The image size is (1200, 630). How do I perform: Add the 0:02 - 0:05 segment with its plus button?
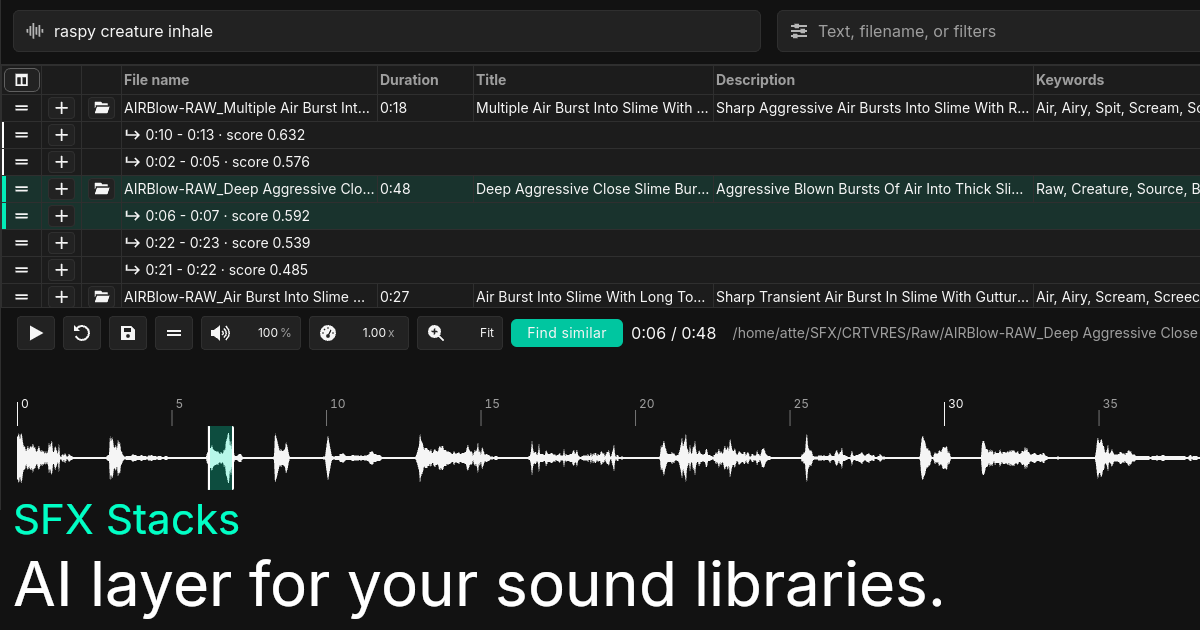61,162
